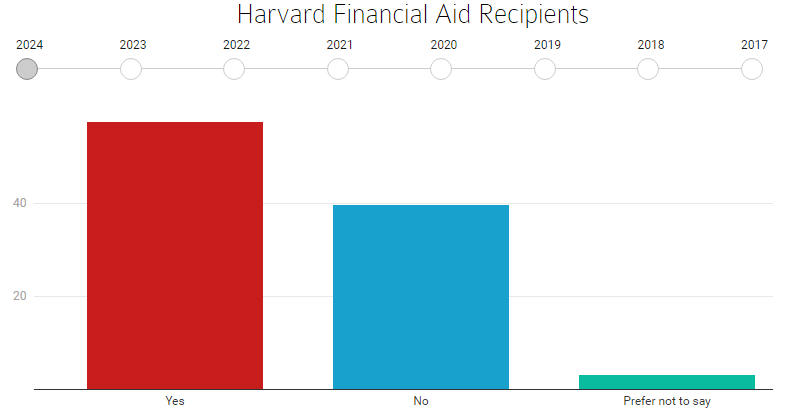Click the blue No bar

(x=421, y=297)
